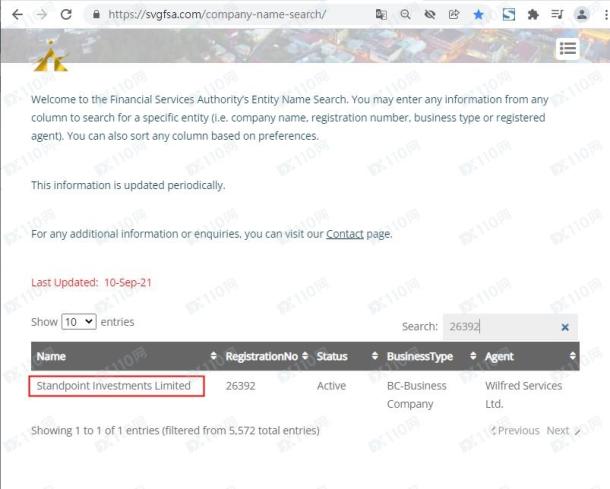The height and width of the screenshot is (489, 610).
Task: Open the extensions puzzle icon
Action: point(533,15)
